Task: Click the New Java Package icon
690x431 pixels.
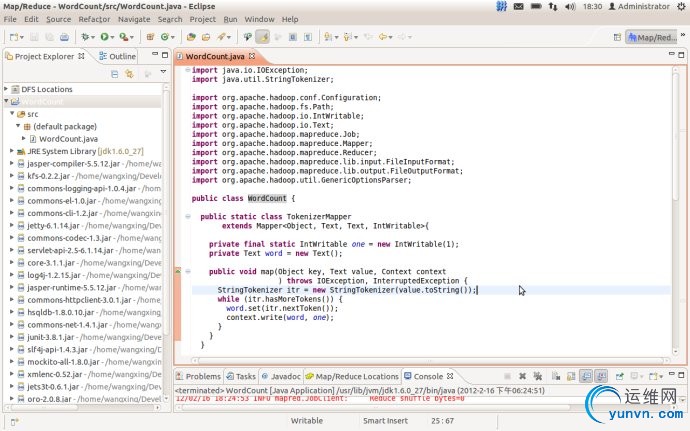Action: point(150,37)
